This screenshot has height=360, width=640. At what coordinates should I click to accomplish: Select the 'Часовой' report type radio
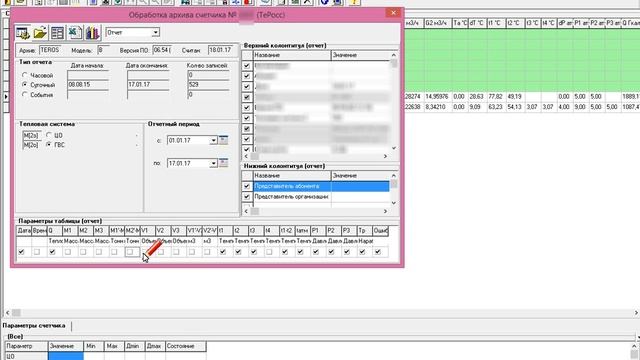25,75
